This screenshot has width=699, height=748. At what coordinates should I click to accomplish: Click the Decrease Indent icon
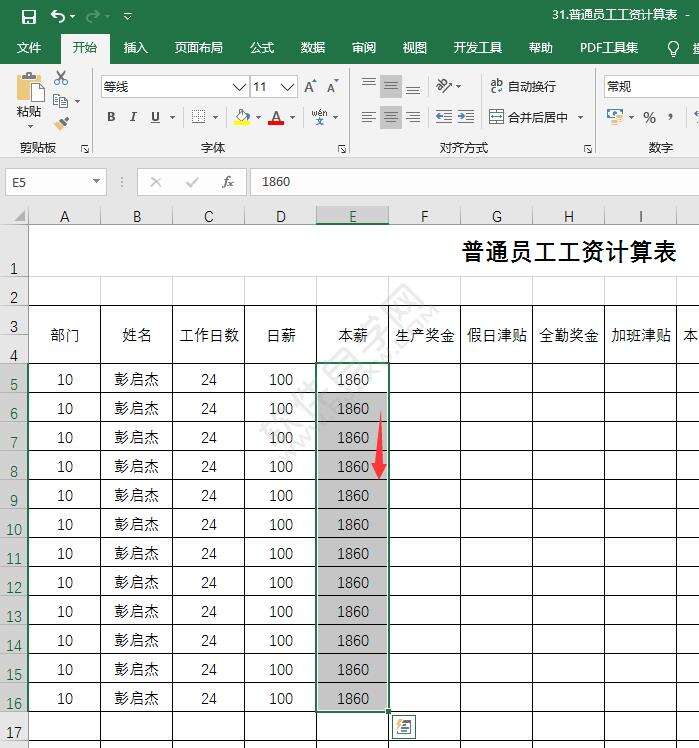point(444,117)
